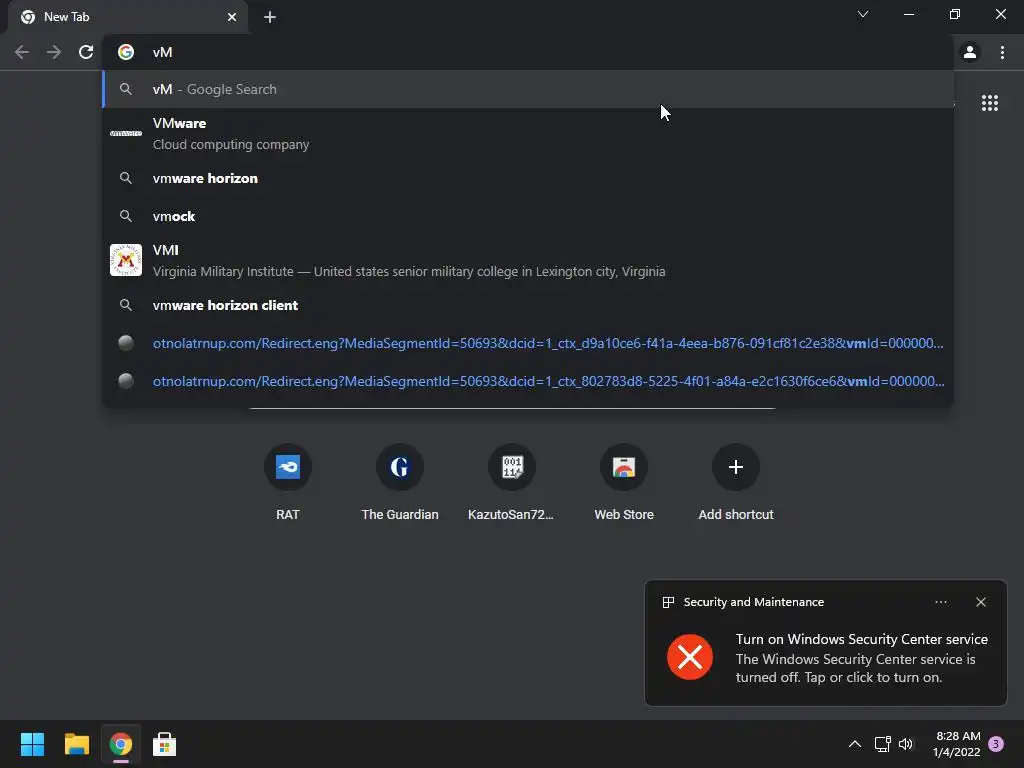Pick the 'vmware horizon' search suggestion

528,178
